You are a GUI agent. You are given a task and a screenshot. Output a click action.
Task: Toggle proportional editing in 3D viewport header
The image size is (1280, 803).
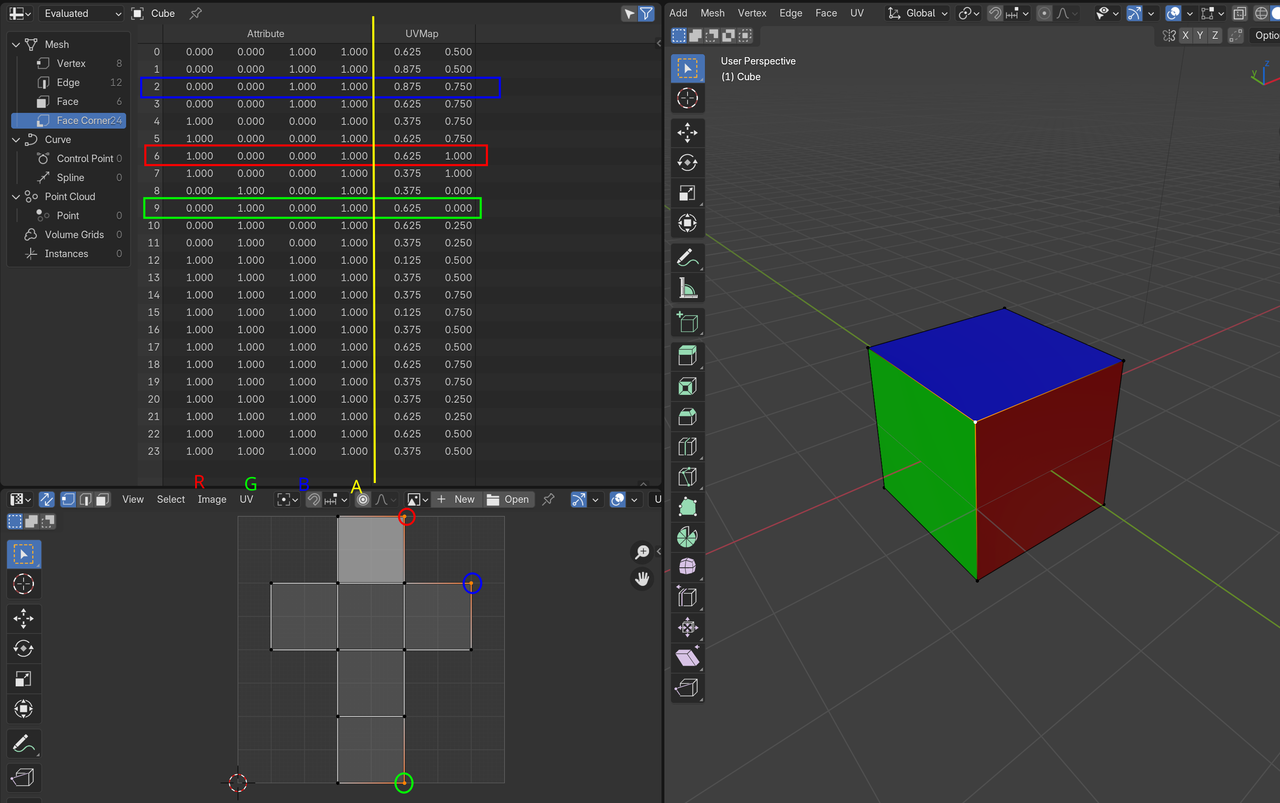1044,13
